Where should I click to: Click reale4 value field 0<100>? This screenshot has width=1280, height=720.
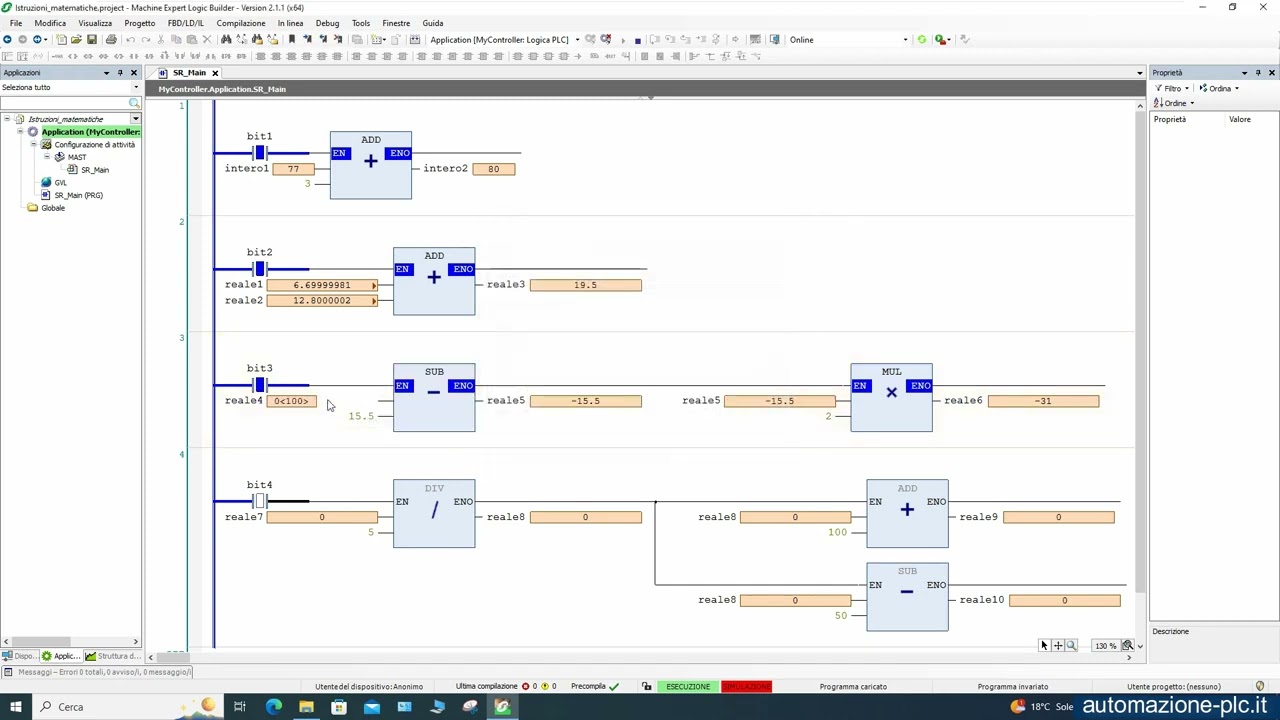[x=291, y=401]
